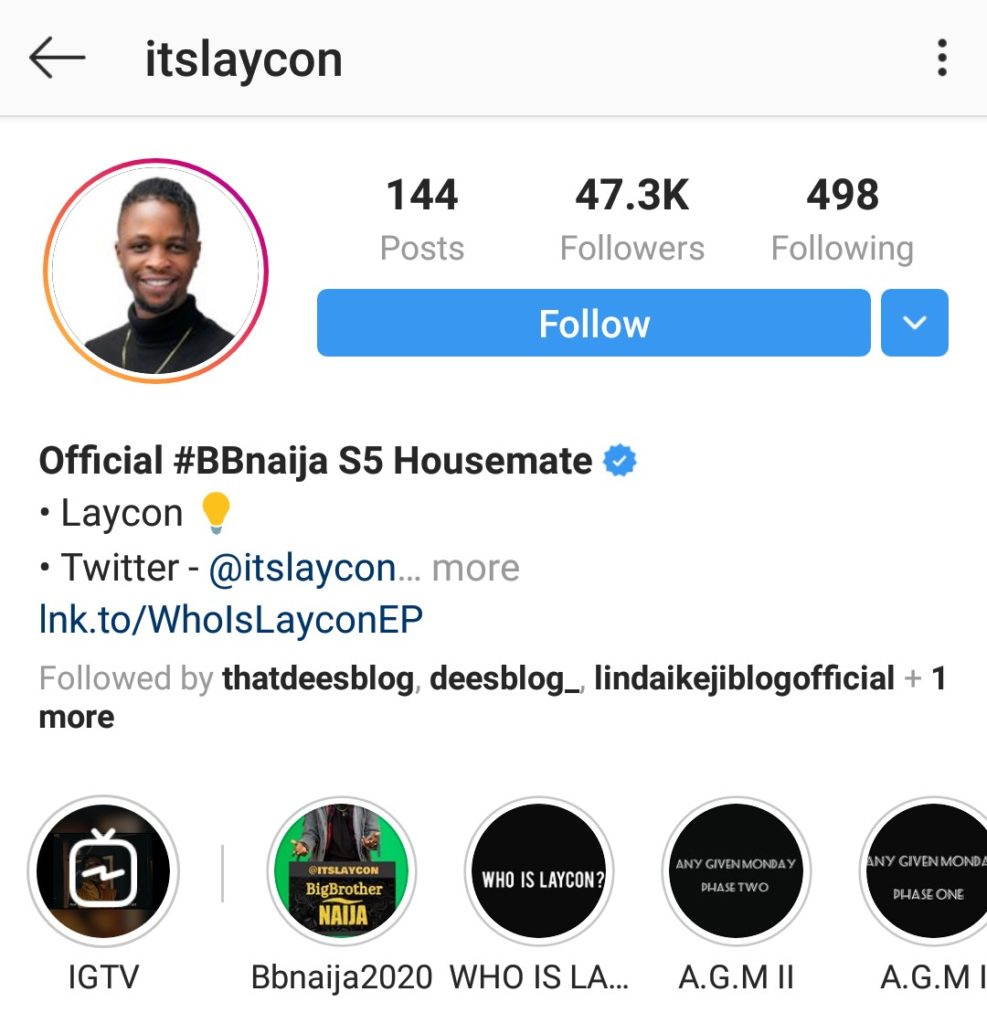Open lindaikejiblogofficial from followed-by list
This screenshot has height=1024, width=987.
pyautogui.click(x=744, y=678)
